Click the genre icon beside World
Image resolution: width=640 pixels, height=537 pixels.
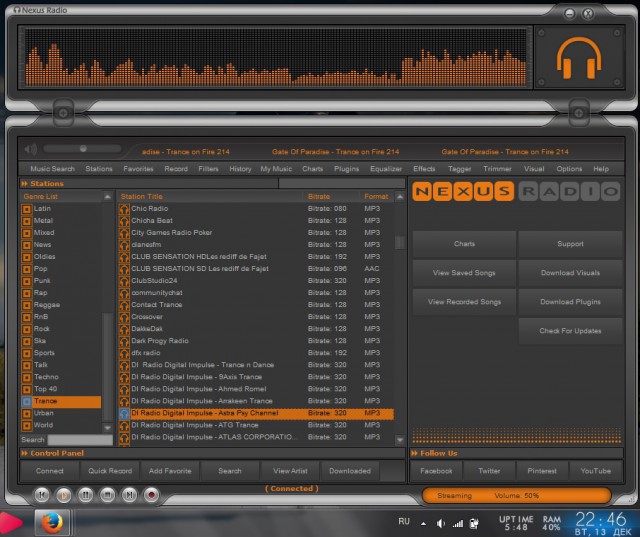(x=27, y=426)
